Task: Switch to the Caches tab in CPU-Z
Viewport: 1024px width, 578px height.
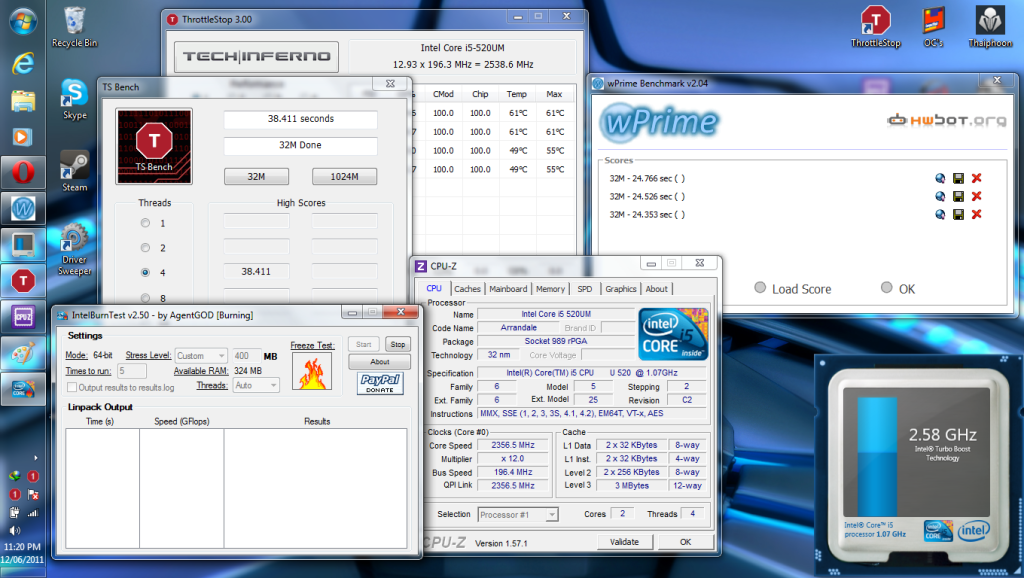Action: coord(467,289)
